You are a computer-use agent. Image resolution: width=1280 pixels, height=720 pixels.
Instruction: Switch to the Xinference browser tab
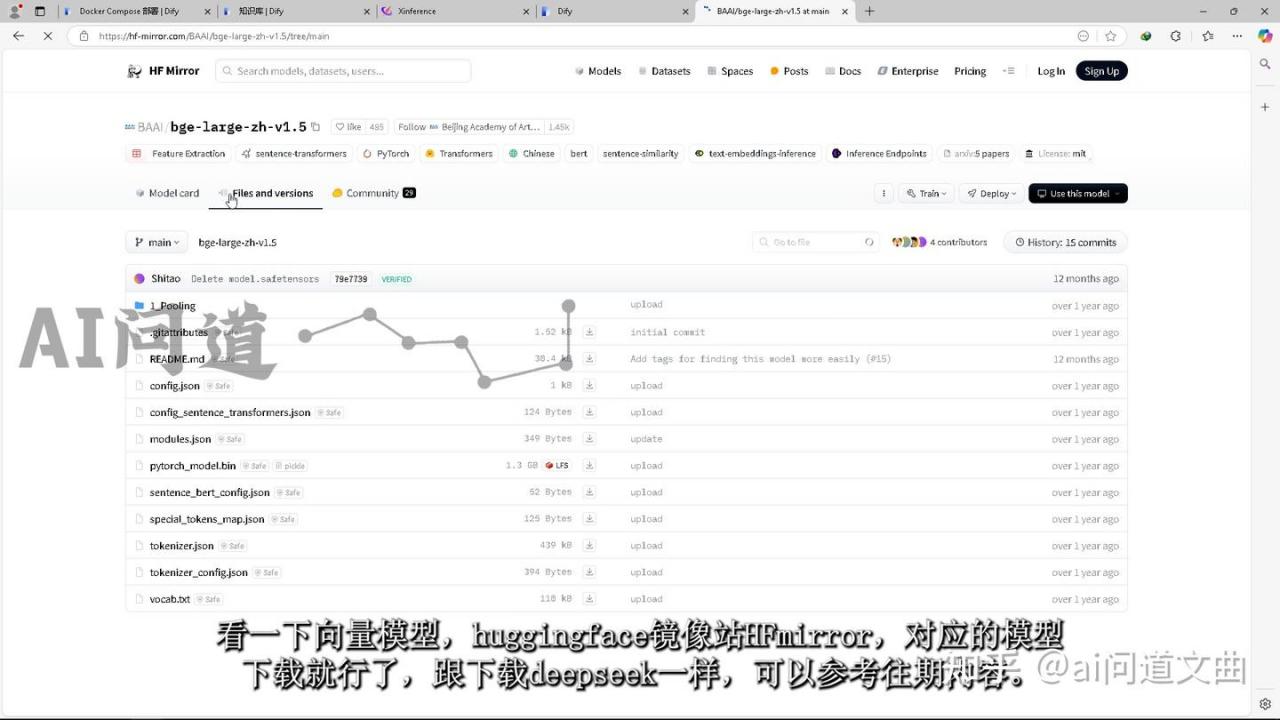453,11
